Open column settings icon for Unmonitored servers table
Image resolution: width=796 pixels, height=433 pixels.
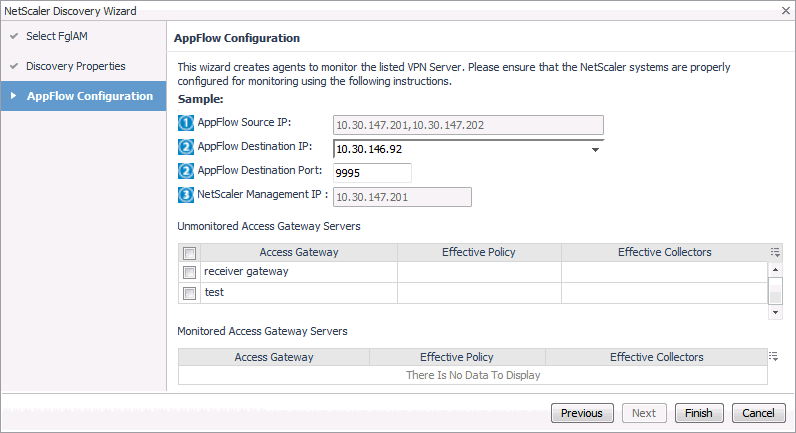pos(775,252)
